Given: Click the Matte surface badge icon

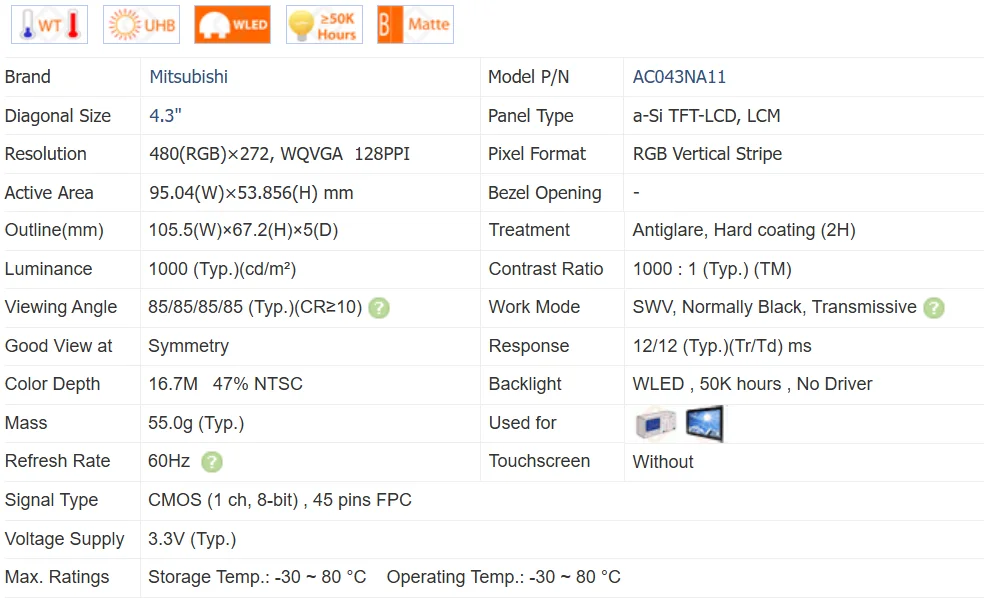Looking at the screenshot, I should tap(415, 24).
